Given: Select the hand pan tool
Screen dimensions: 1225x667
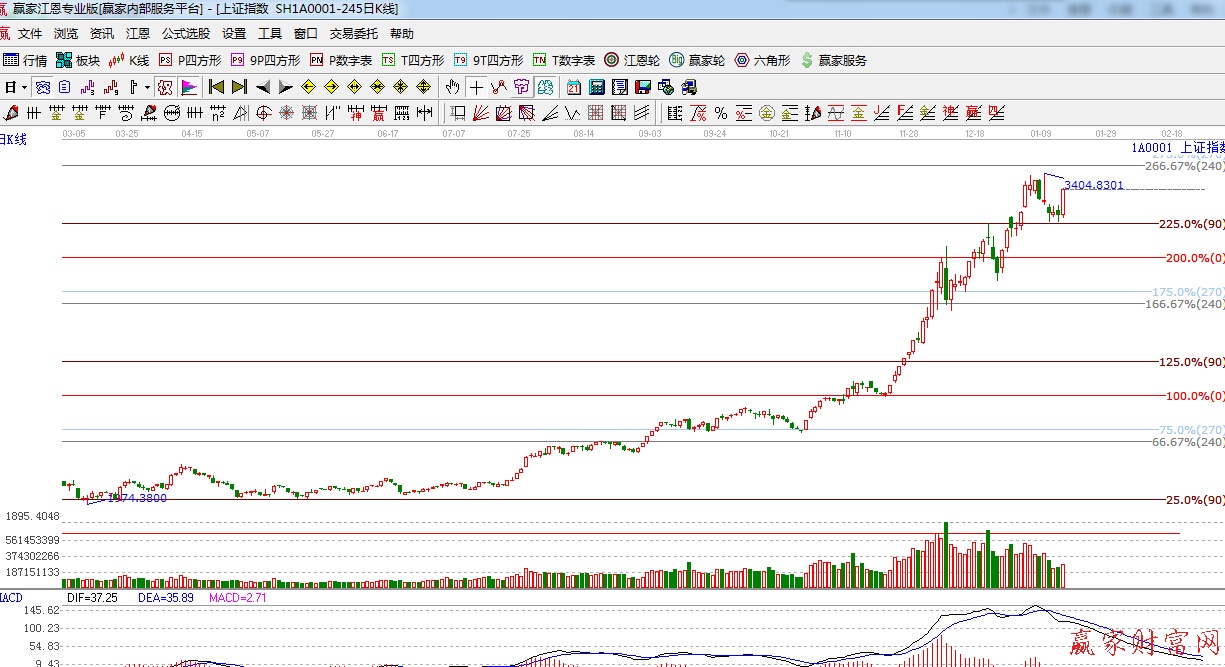Looking at the screenshot, I should pyautogui.click(x=452, y=87).
